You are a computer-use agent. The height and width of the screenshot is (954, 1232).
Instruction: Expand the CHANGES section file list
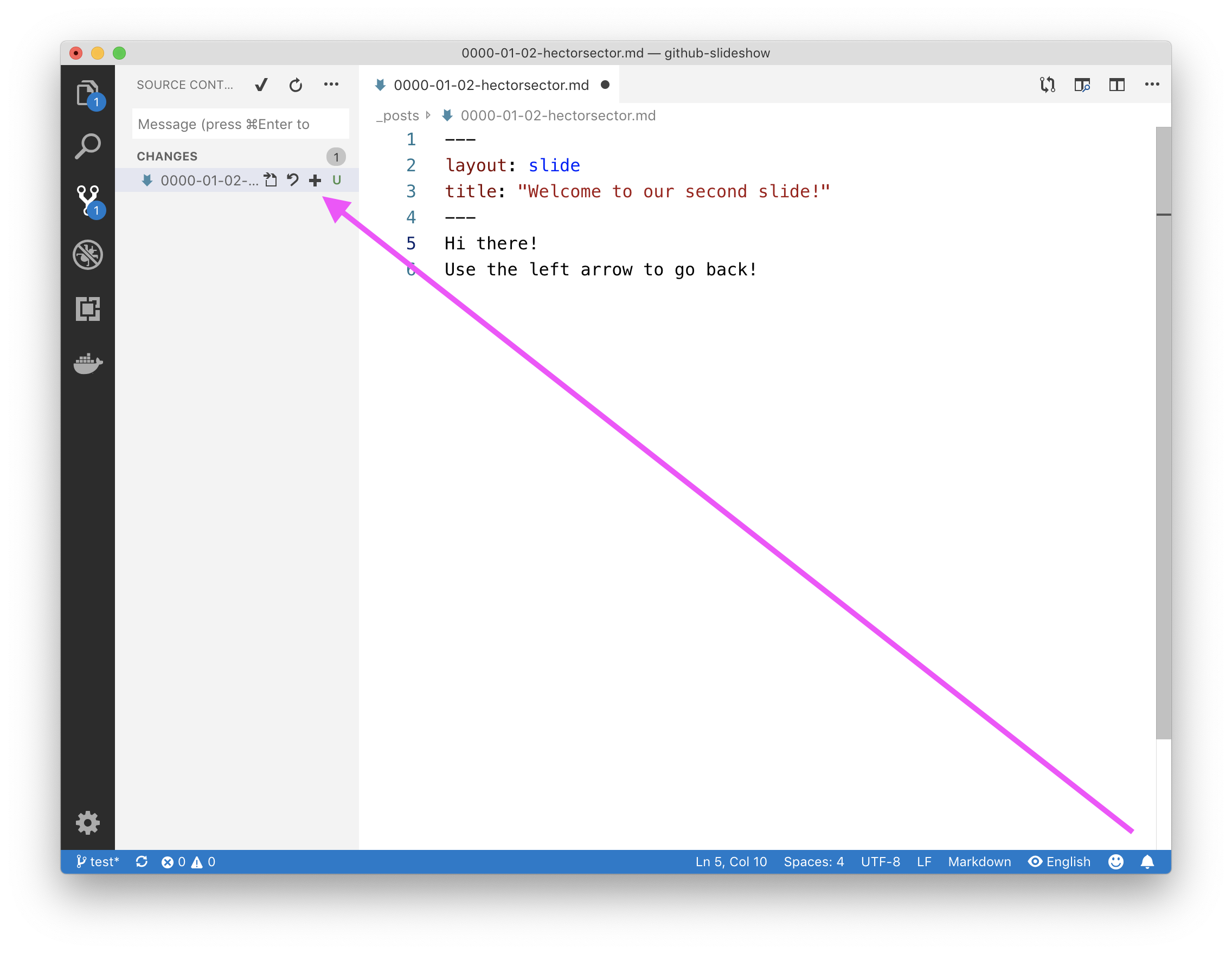click(166, 155)
